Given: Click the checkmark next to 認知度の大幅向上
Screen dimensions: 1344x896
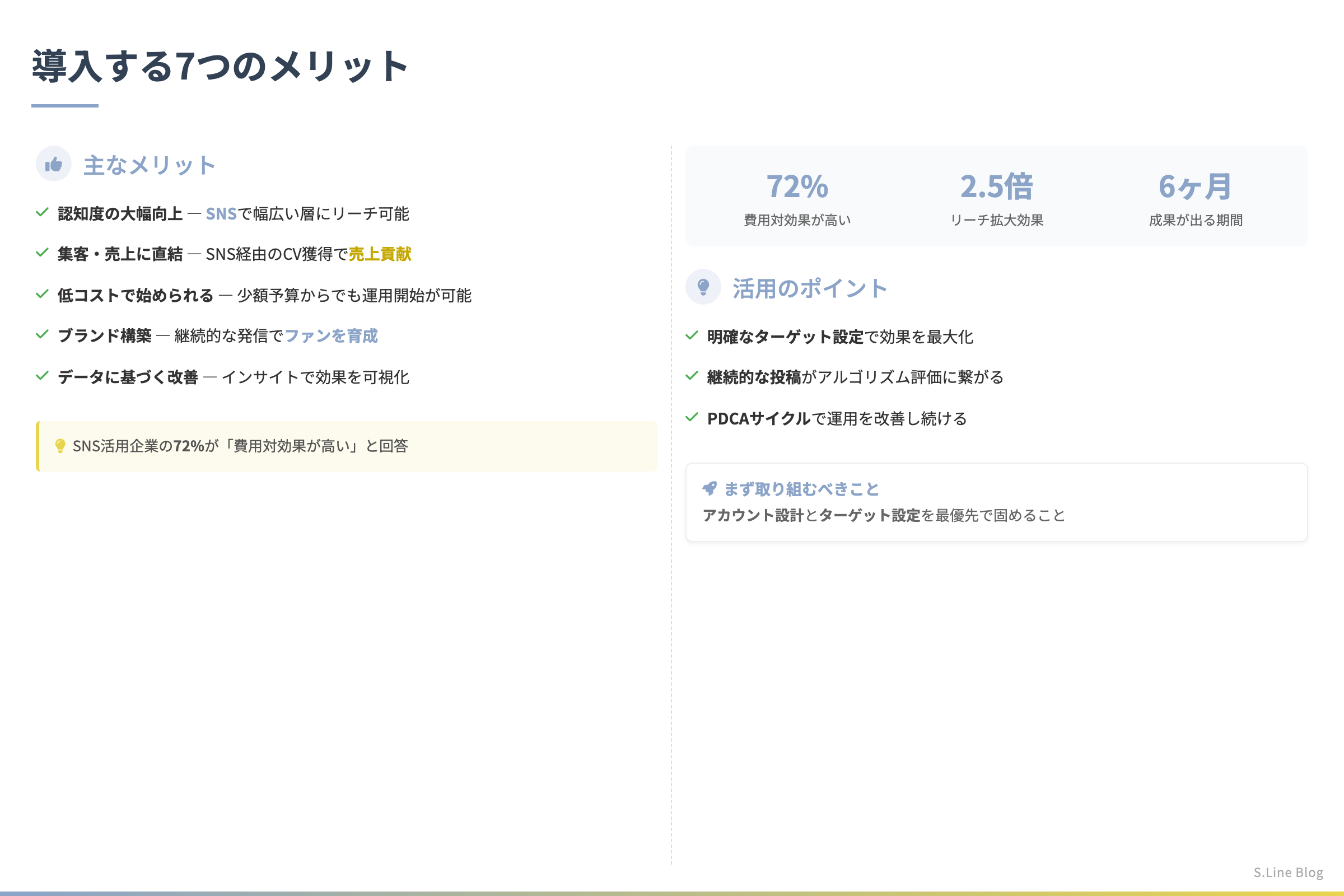Looking at the screenshot, I should 43,213.
